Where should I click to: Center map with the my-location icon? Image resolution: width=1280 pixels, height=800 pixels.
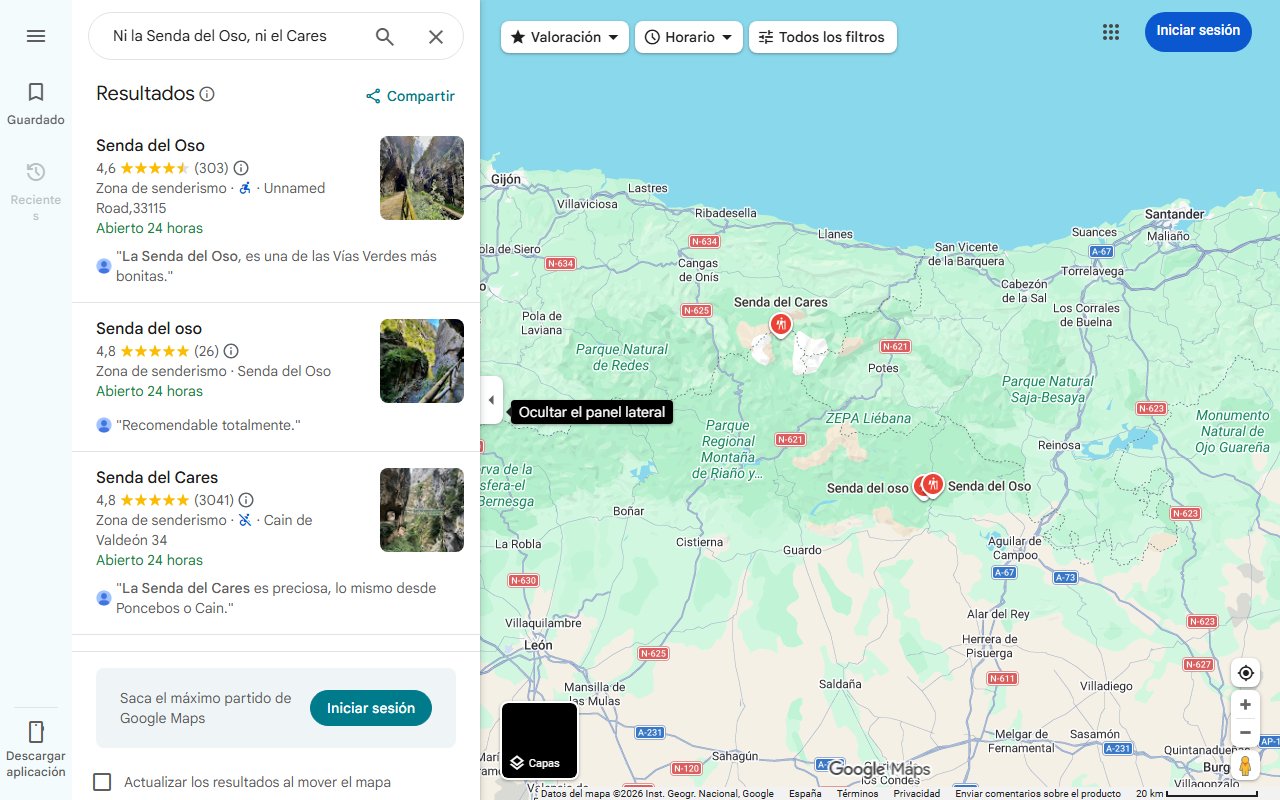tap(1245, 673)
